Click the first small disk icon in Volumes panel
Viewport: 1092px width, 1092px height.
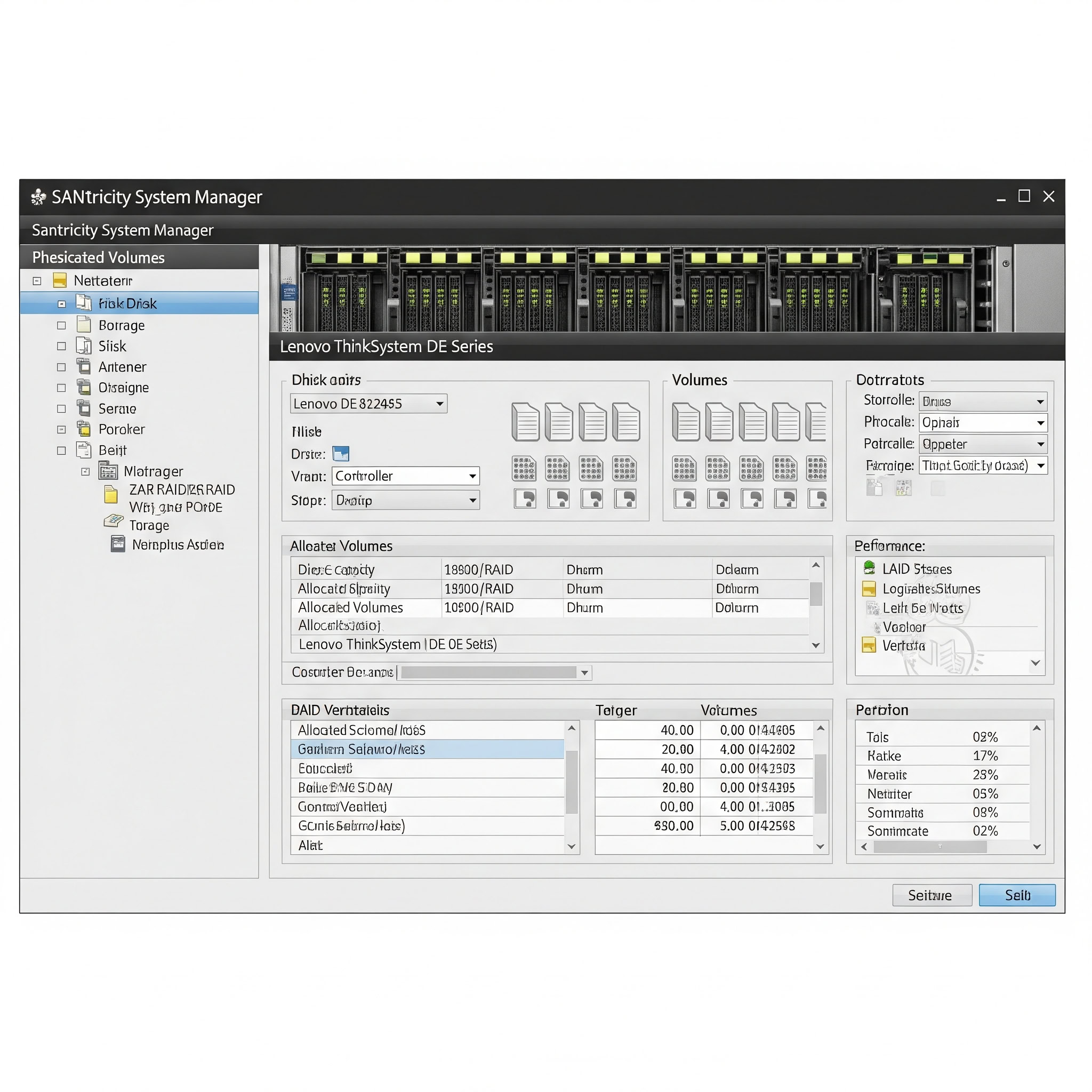click(685, 499)
